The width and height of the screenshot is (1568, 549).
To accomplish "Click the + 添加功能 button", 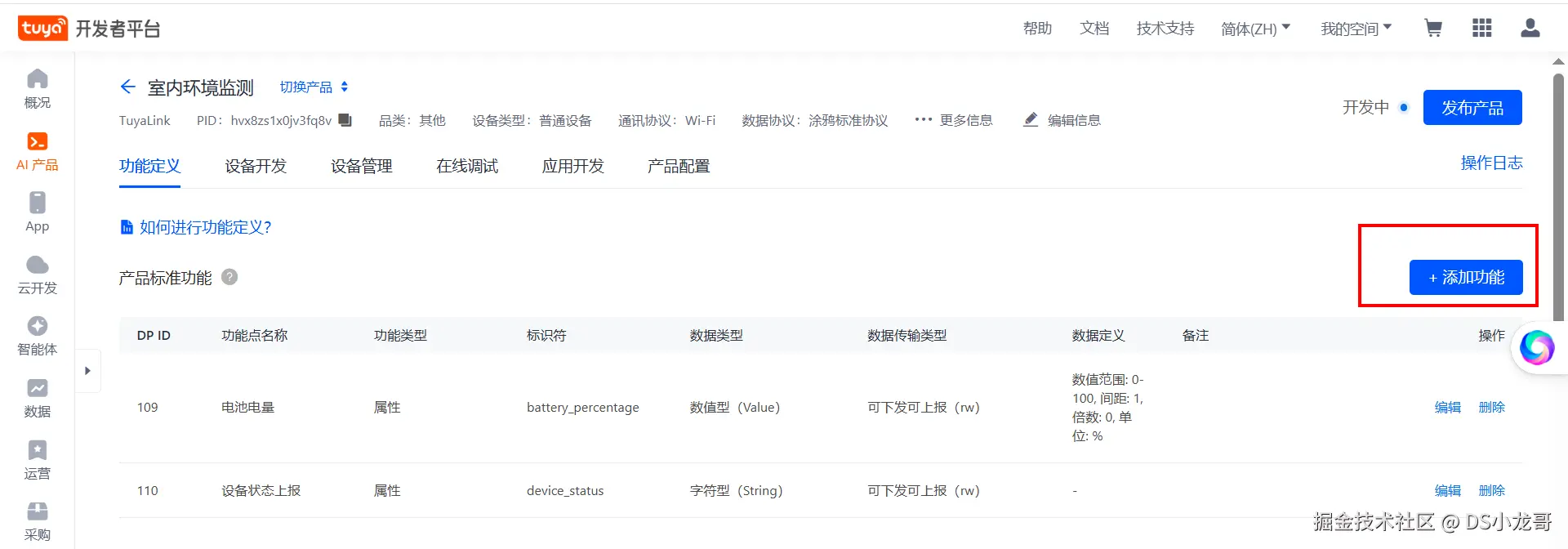I will [1466, 277].
